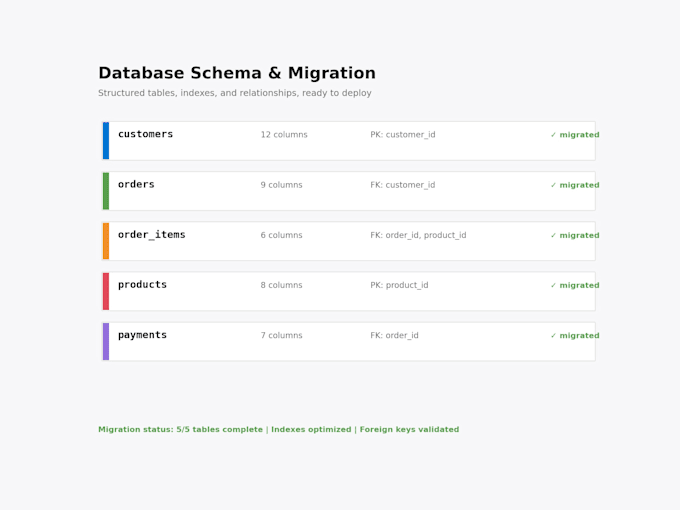This screenshot has width=680, height=510.
Task: Click '6 columns' in order_items row
Action: 281,235
